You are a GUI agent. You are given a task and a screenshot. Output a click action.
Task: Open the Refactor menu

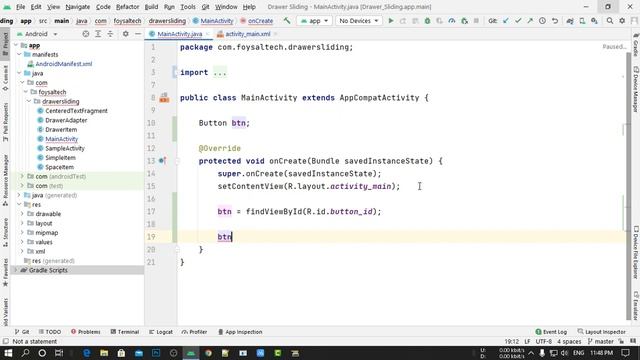click(127, 7)
